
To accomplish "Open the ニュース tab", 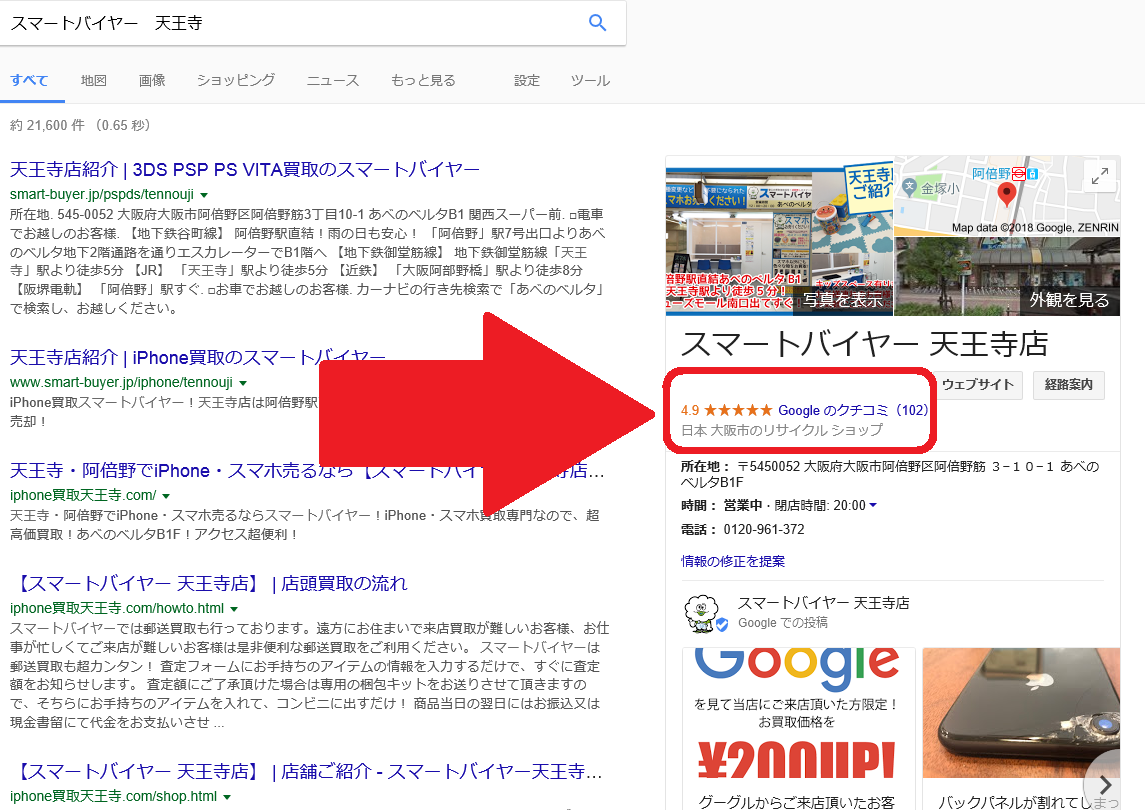I will point(333,80).
